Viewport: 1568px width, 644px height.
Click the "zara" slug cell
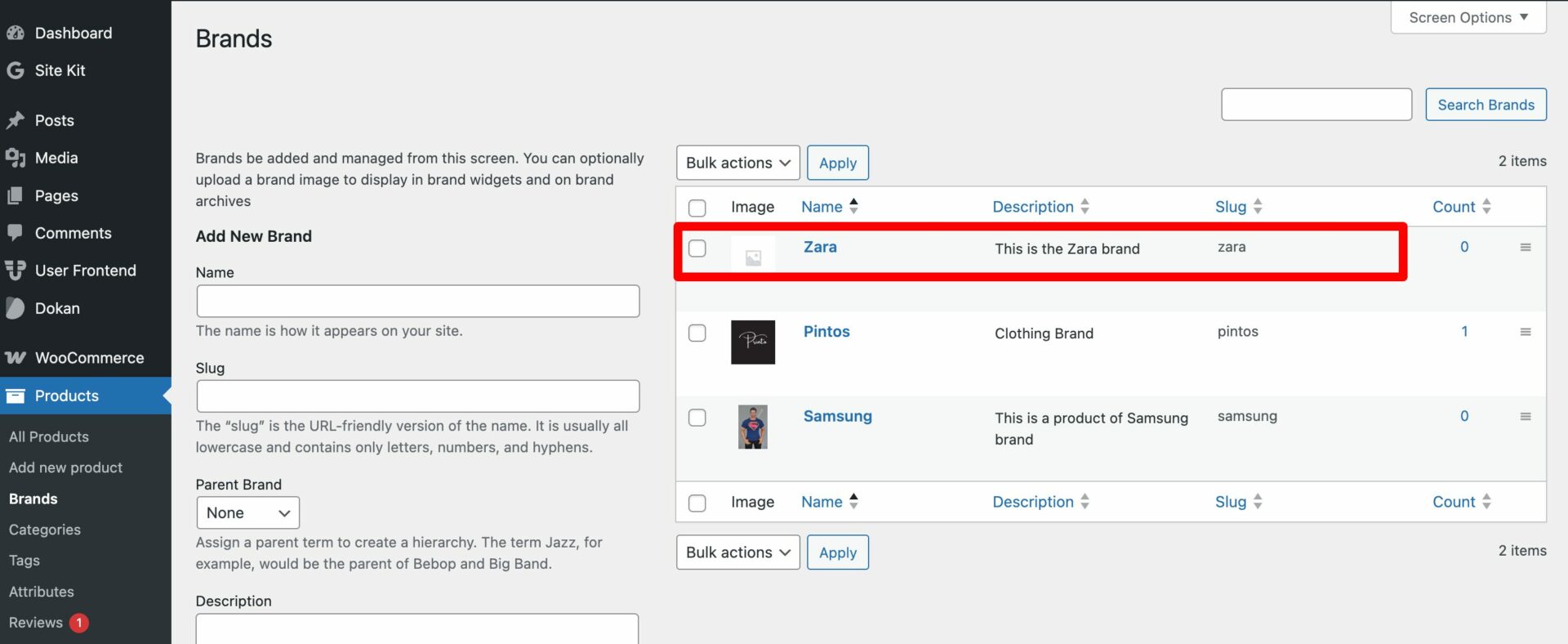(1232, 247)
